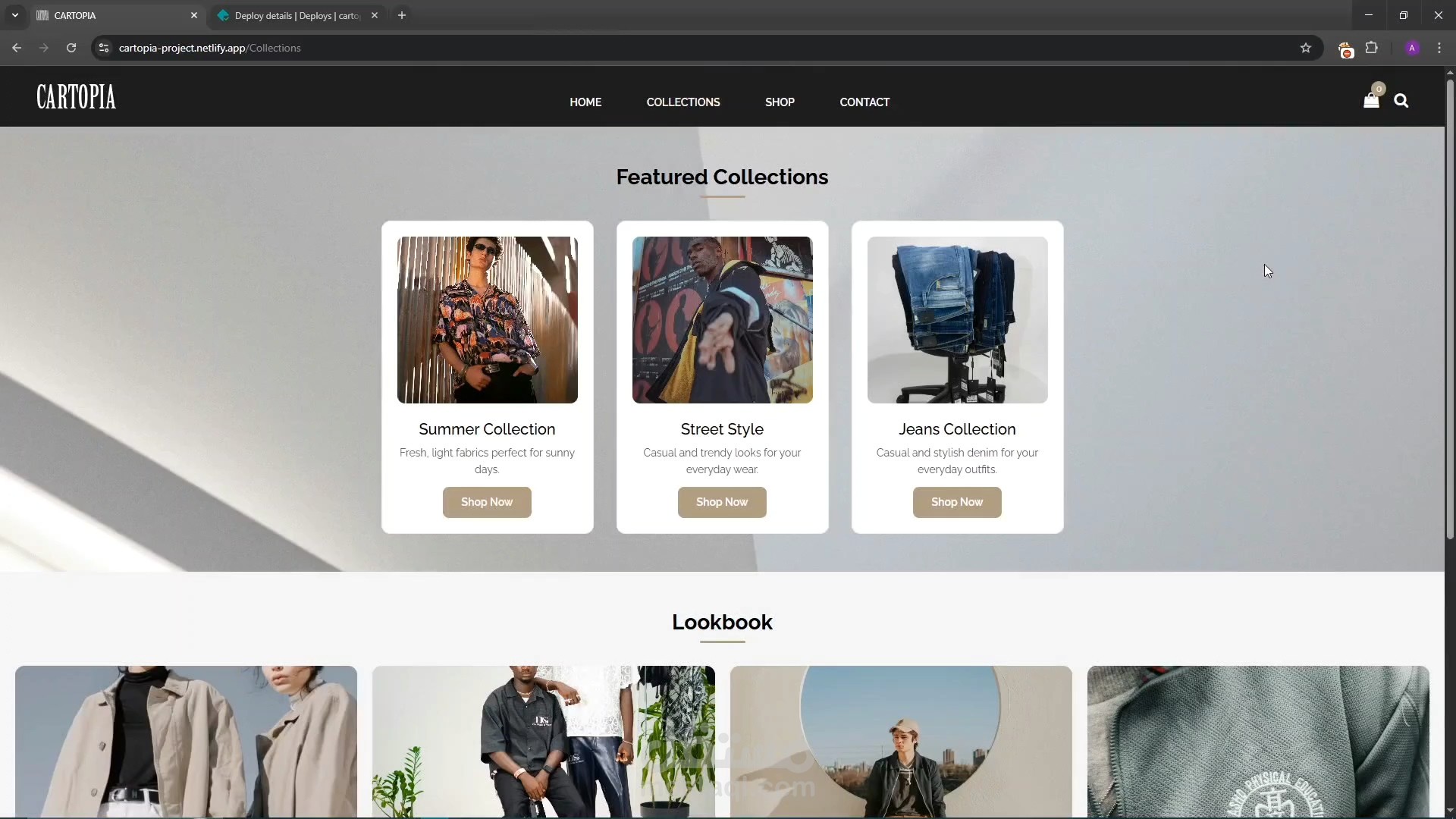This screenshot has width=1456, height=819.
Task: Click Shop Now under Jeans Collection
Action: tap(957, 502)
